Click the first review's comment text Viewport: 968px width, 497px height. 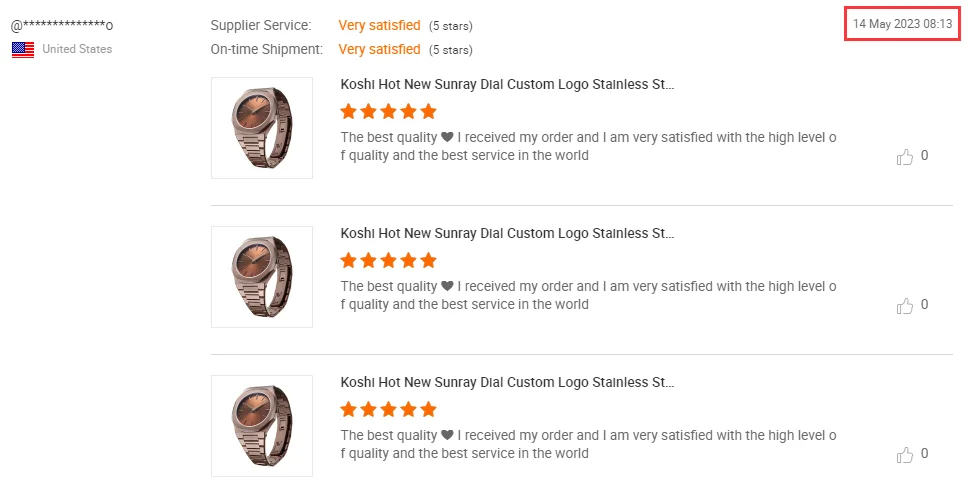[588, 146]
